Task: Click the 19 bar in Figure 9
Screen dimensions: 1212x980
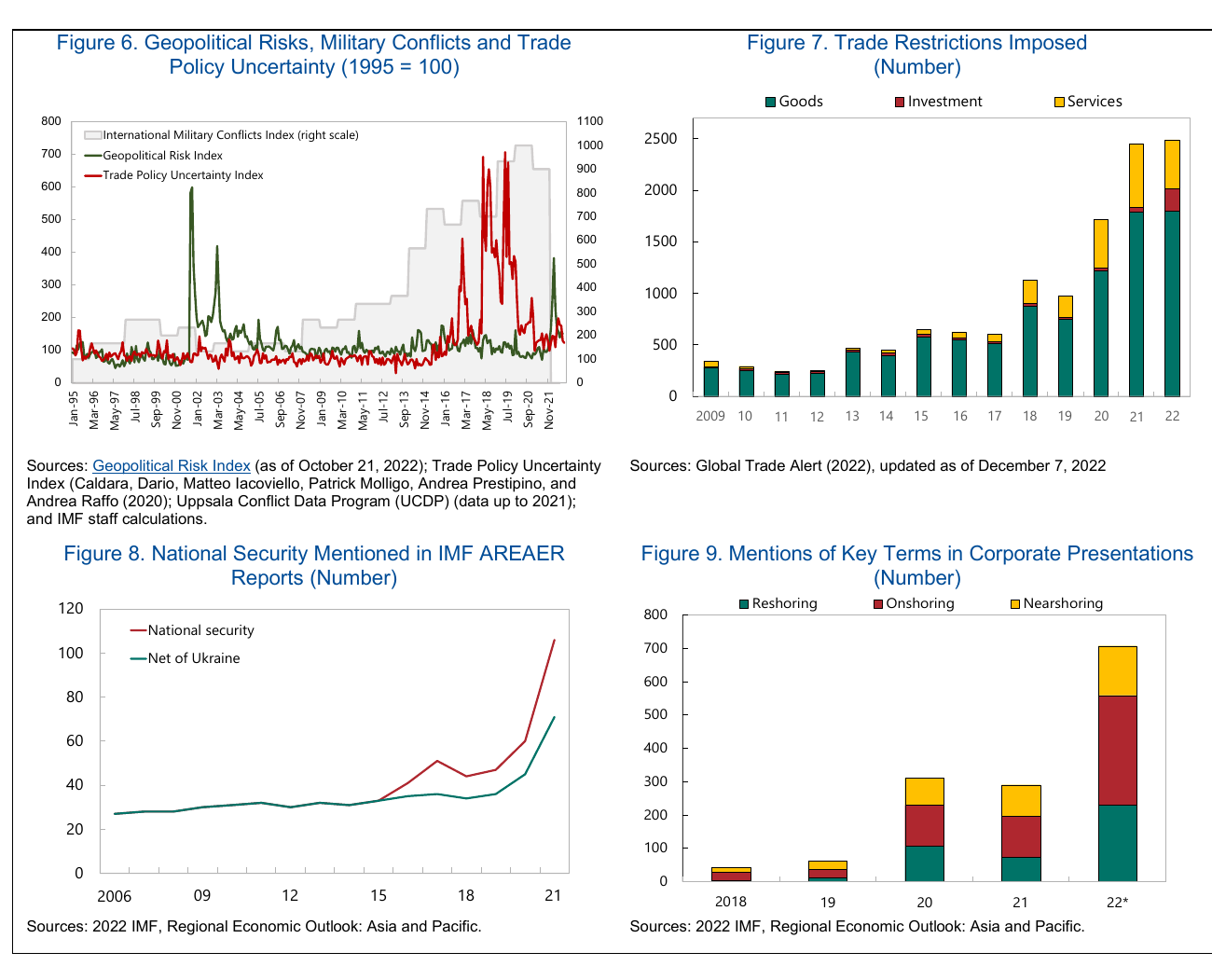Action: point(828,871)
